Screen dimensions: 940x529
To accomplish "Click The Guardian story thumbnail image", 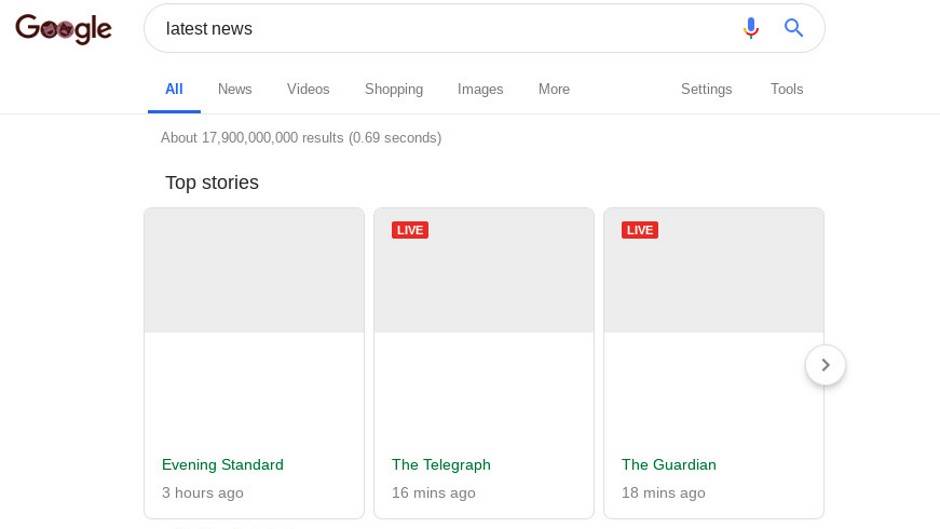I will tap(714, 281).
